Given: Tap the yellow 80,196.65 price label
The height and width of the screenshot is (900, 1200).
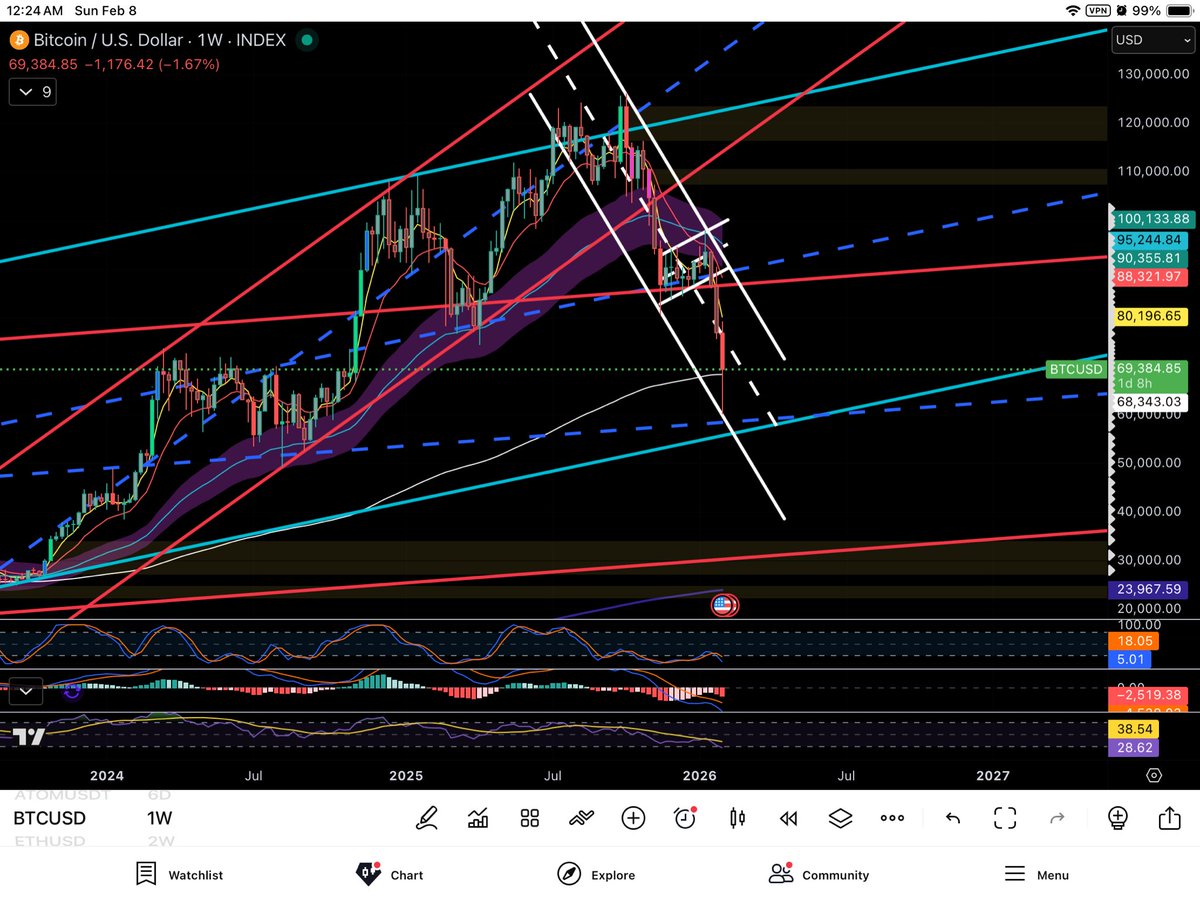Looking at the screenshot, I should pyautogui.click(x=1149, y=315).
